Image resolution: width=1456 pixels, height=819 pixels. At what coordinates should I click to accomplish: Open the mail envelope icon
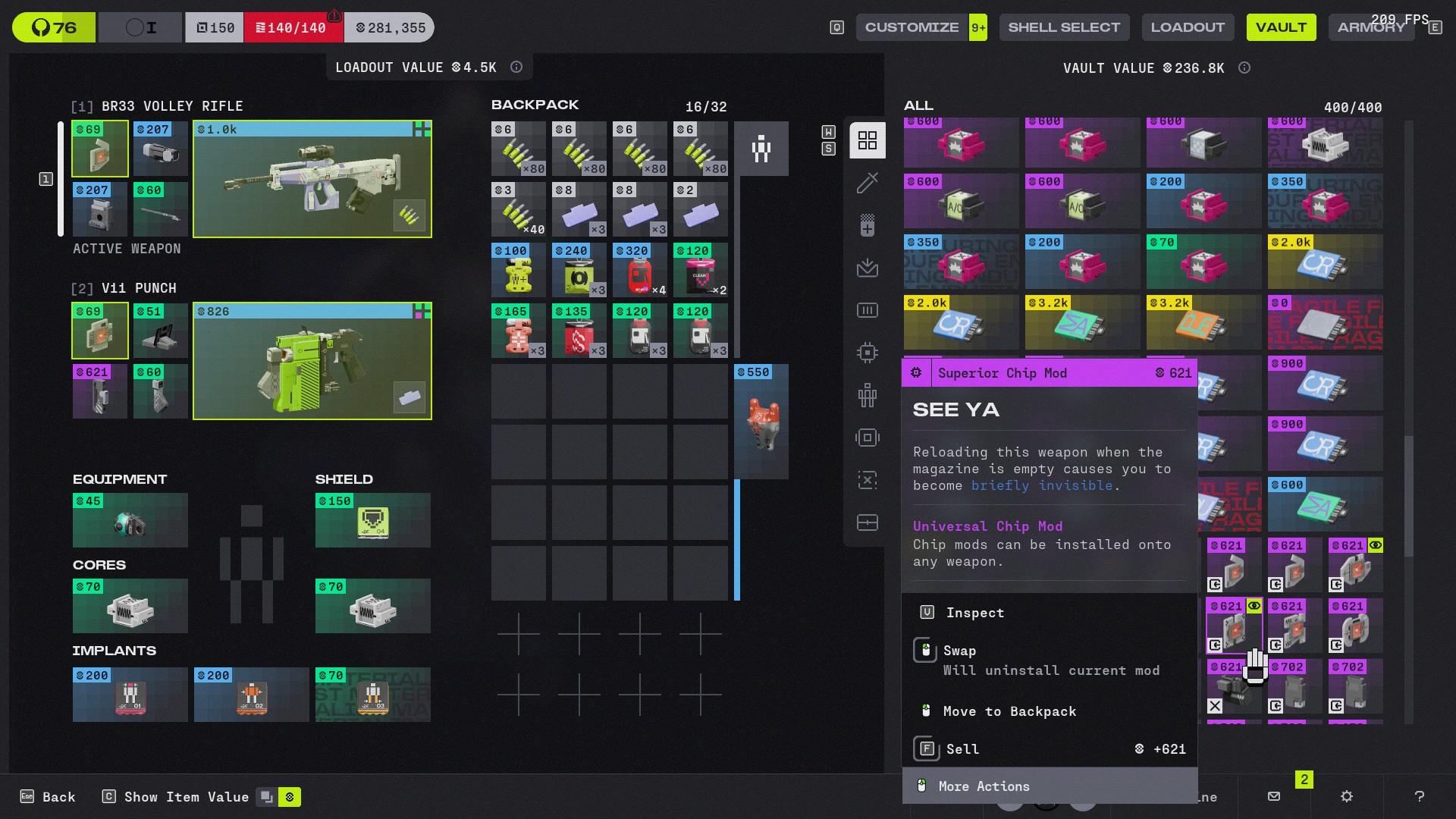[1274, 796]
